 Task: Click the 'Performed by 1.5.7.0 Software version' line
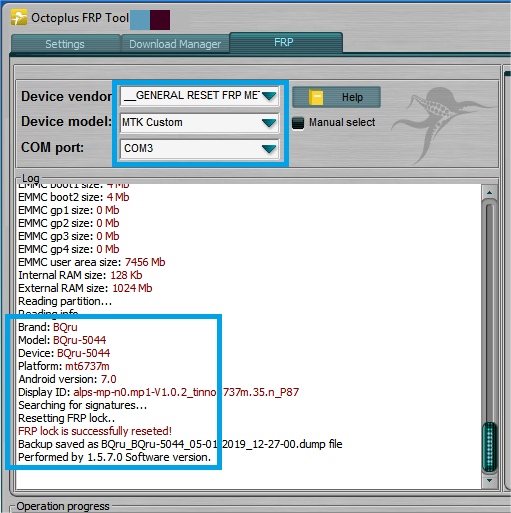coord(114,457)
